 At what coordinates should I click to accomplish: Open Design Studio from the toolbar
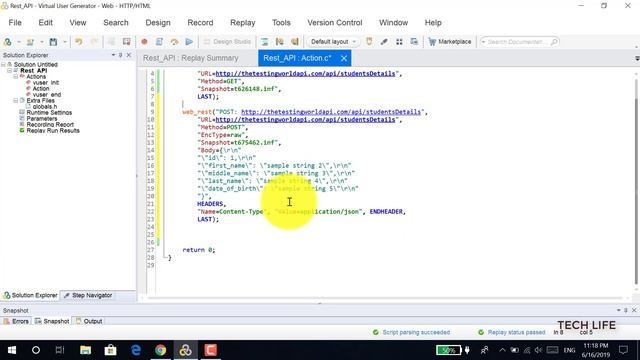click(227, 42)
